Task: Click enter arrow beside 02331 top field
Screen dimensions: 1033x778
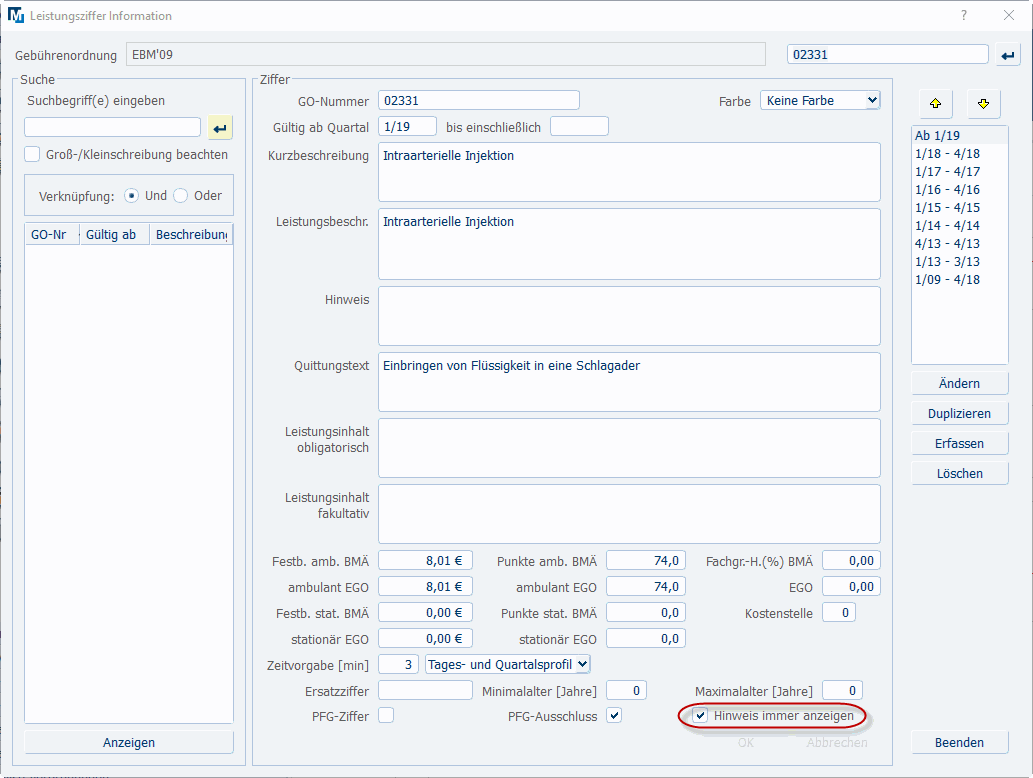Action: [x=1007, y=56]
